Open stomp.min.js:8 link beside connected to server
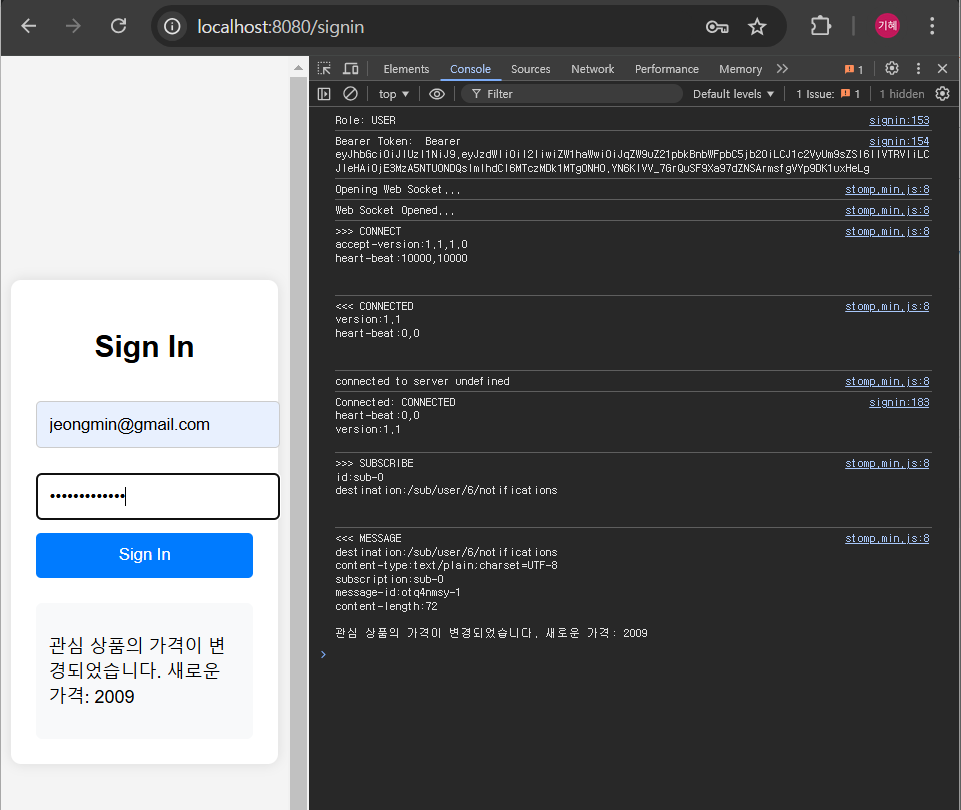The height and width of the screenshot is (810, 961). pos(887,381)
